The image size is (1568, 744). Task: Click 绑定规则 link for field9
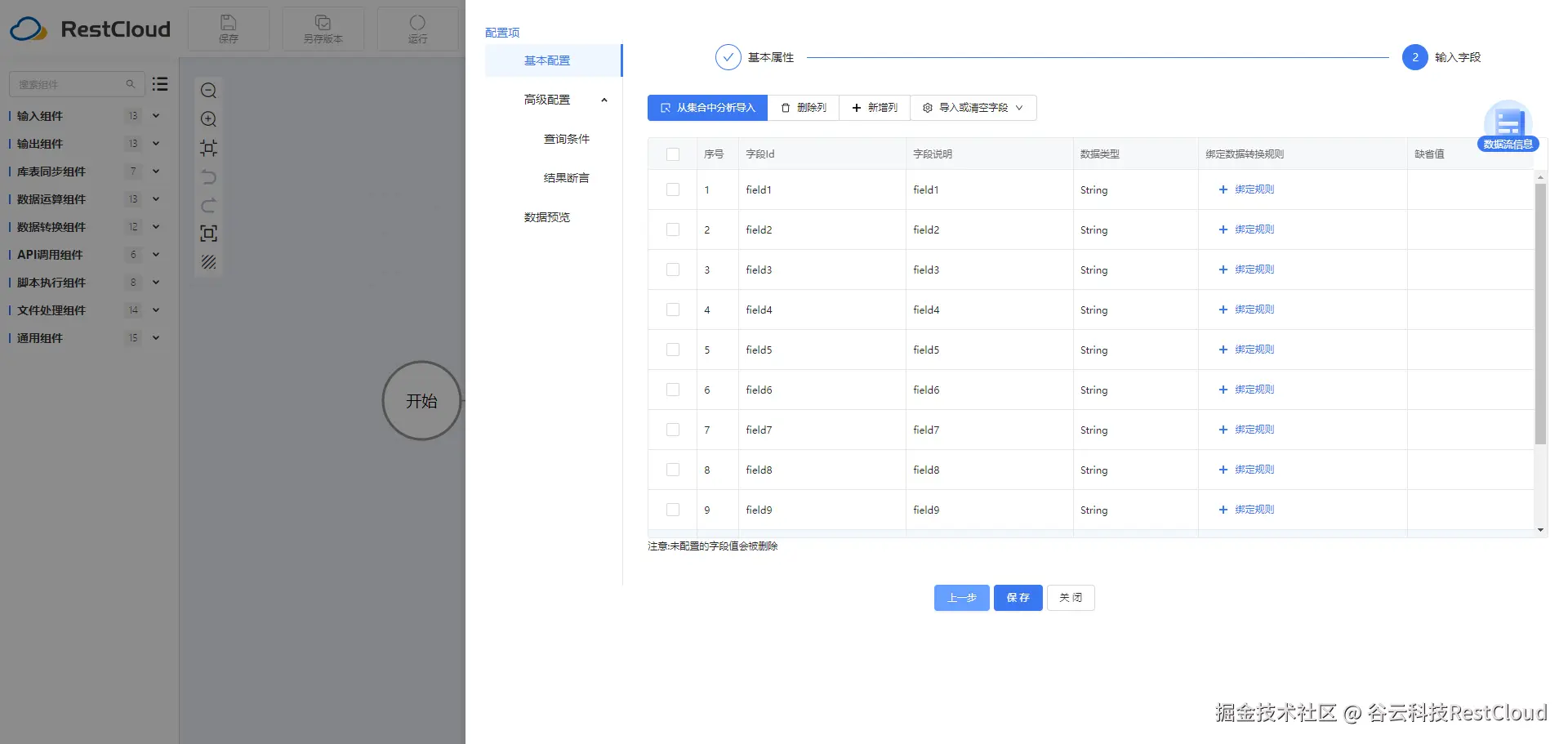pos(1254,510)
